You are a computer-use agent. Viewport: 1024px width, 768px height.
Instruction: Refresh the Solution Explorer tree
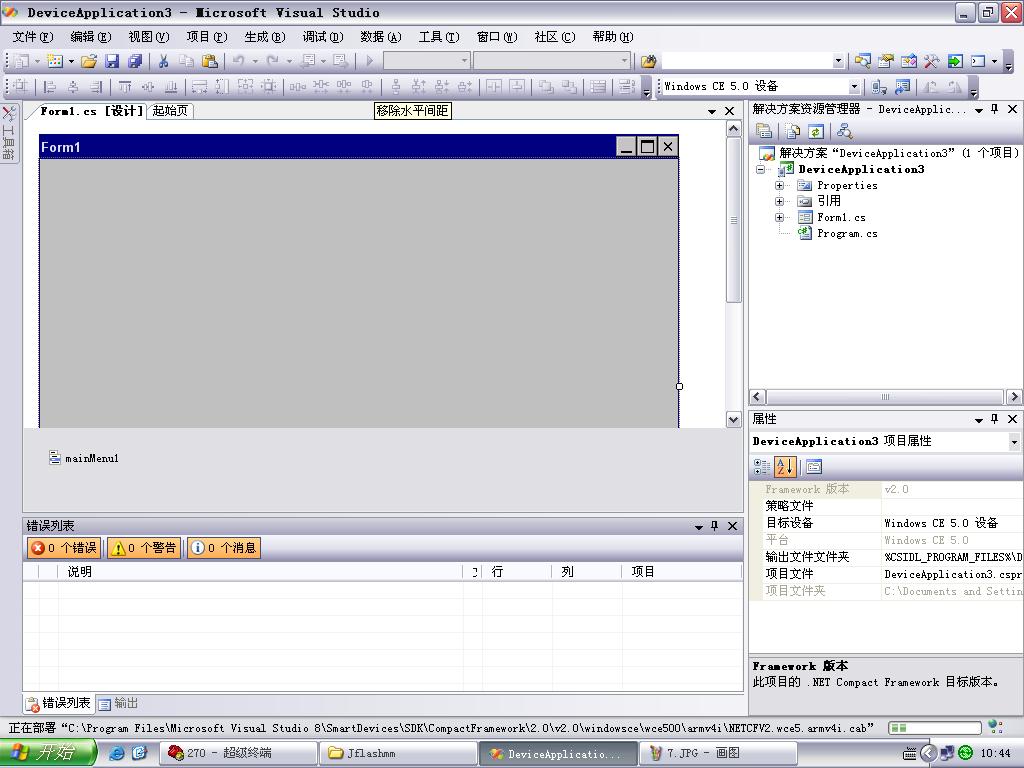816,131
